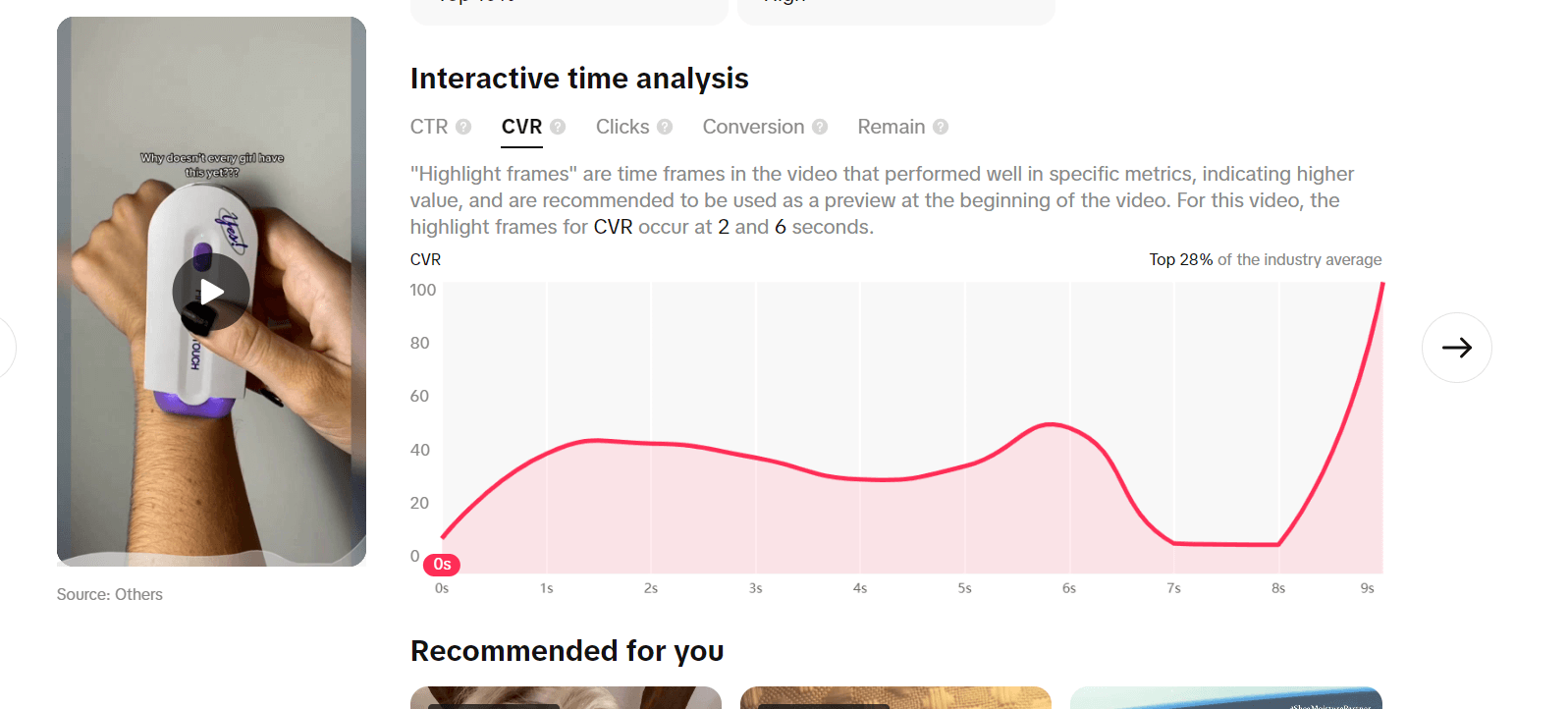
Task: Play the hair remover video
Action: coord(211,292)
